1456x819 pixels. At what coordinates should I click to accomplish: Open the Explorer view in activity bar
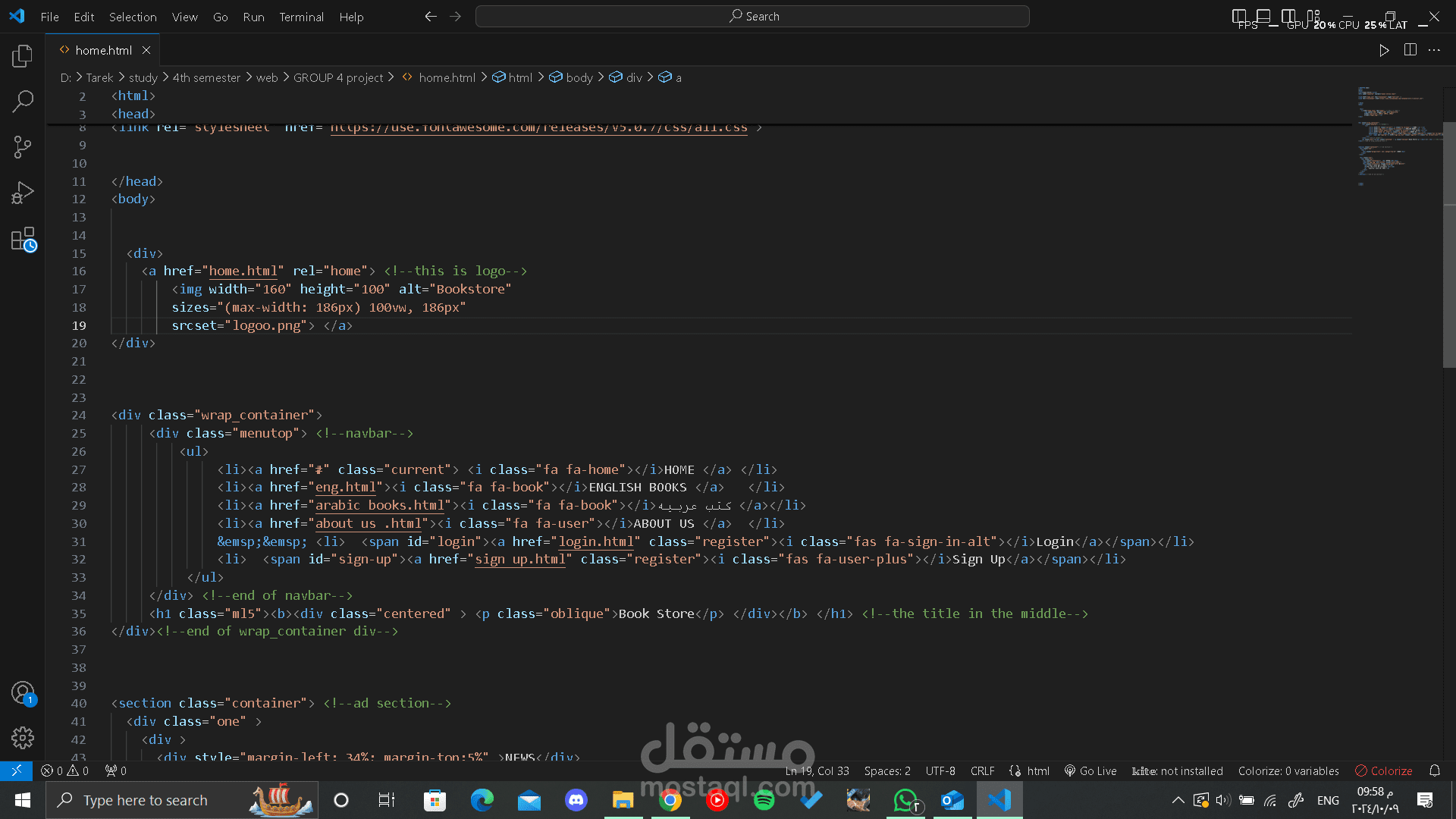[23, 56]
